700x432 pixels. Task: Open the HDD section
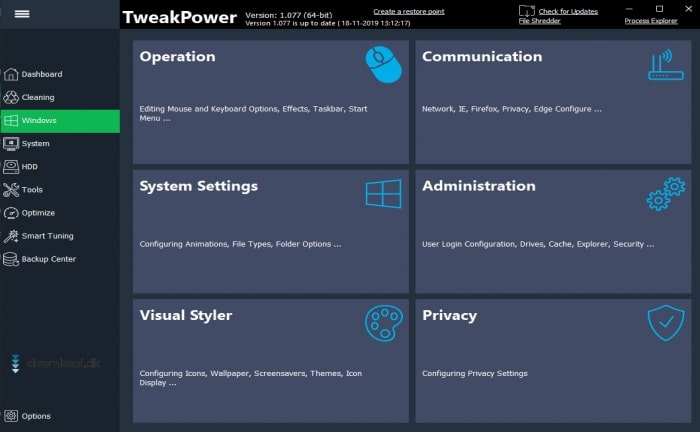click(x=29, y=167)
